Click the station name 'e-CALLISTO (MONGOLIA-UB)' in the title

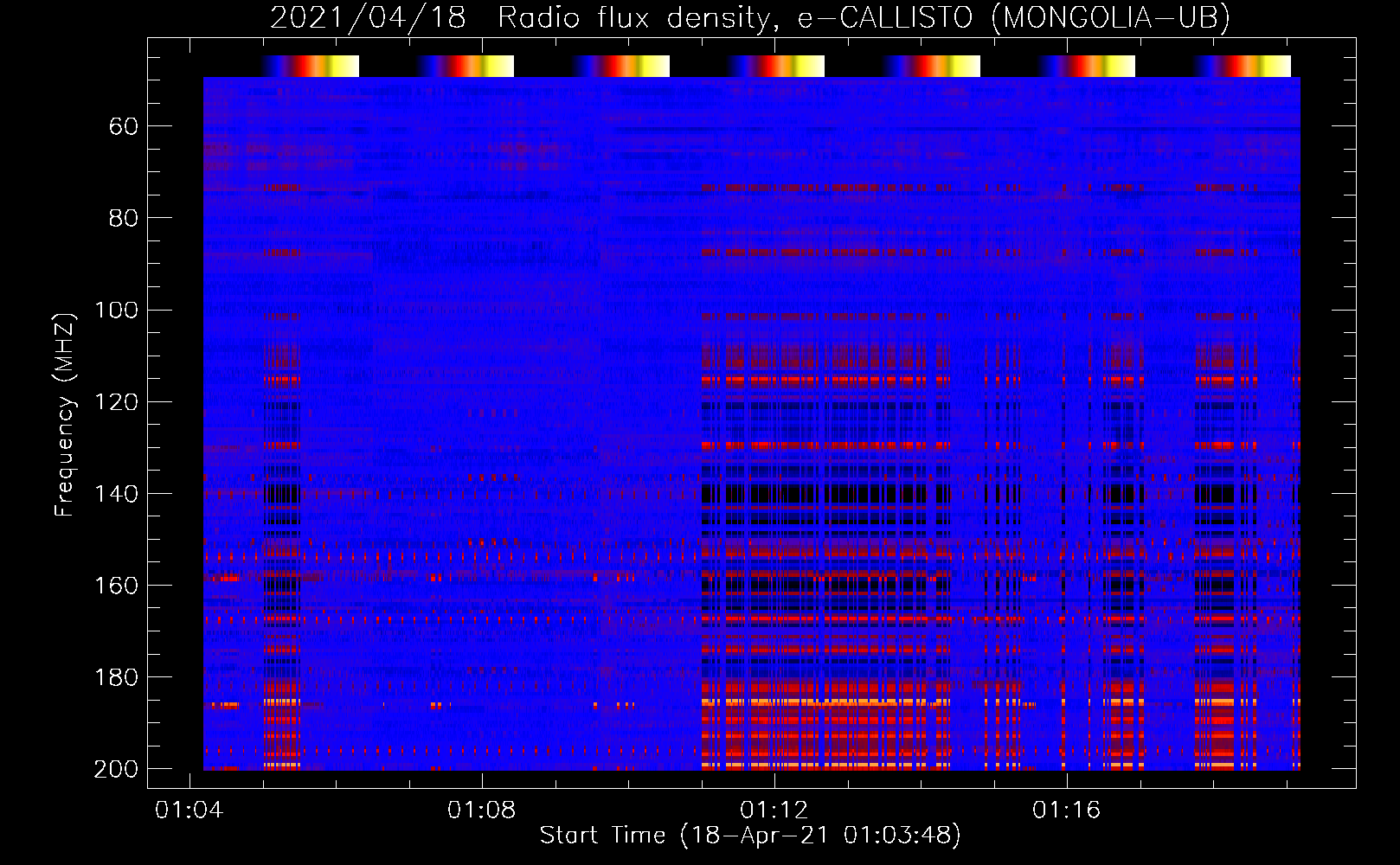(1014, 18)
